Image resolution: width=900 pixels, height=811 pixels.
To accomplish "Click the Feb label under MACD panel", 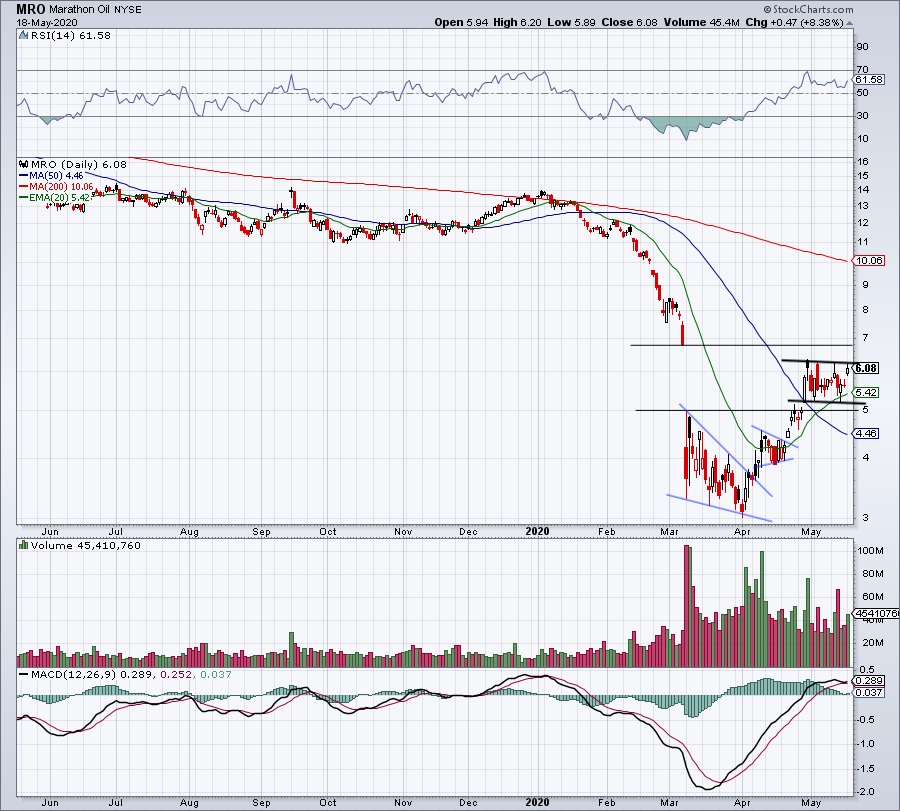I will point(607,802).
